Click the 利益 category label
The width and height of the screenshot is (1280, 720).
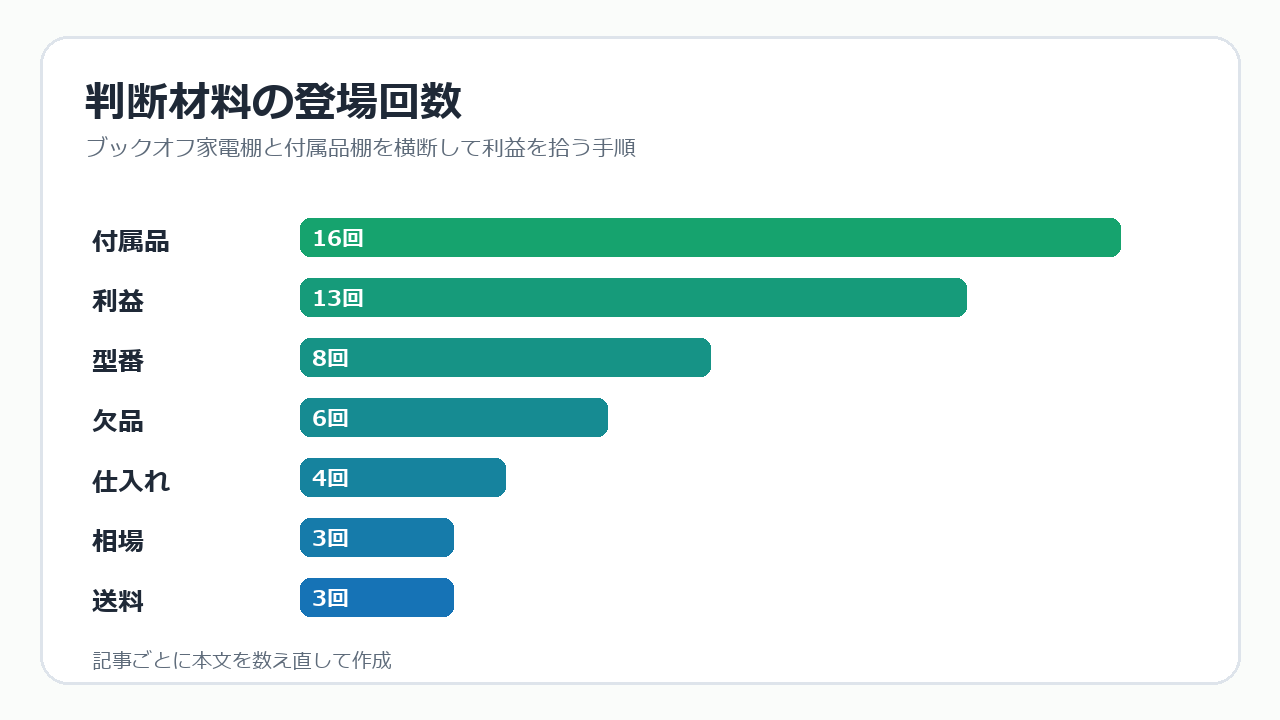118,301
